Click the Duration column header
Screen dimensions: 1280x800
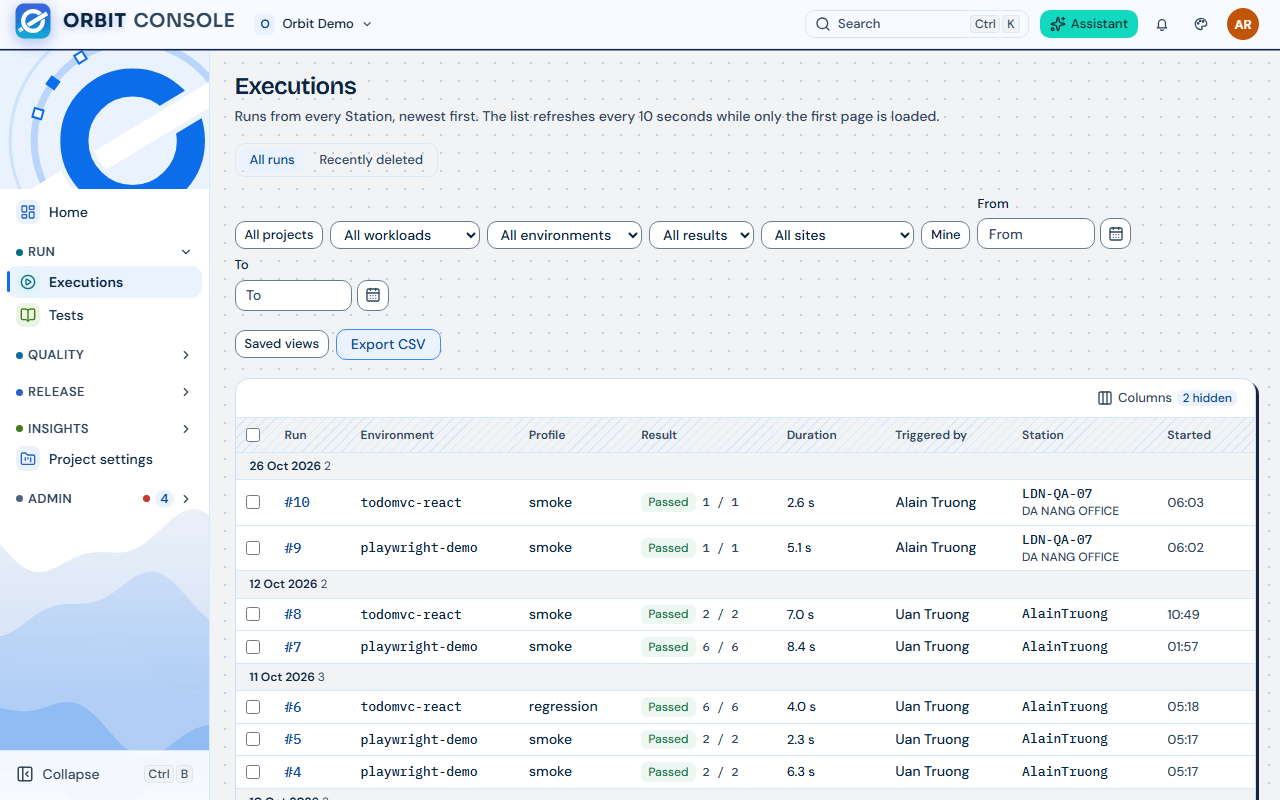[x=812, y=435]
